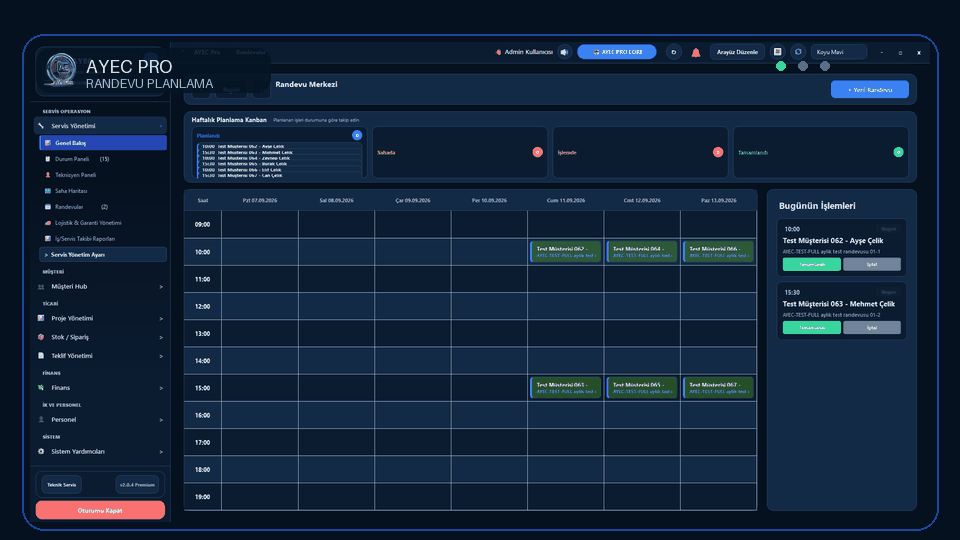The height and width of the screenshot is (540, 960).
Task: Mark Test Müşterisi 063 - Mehmet Çelik as Tamamlandı
Action: coord(811,328)
